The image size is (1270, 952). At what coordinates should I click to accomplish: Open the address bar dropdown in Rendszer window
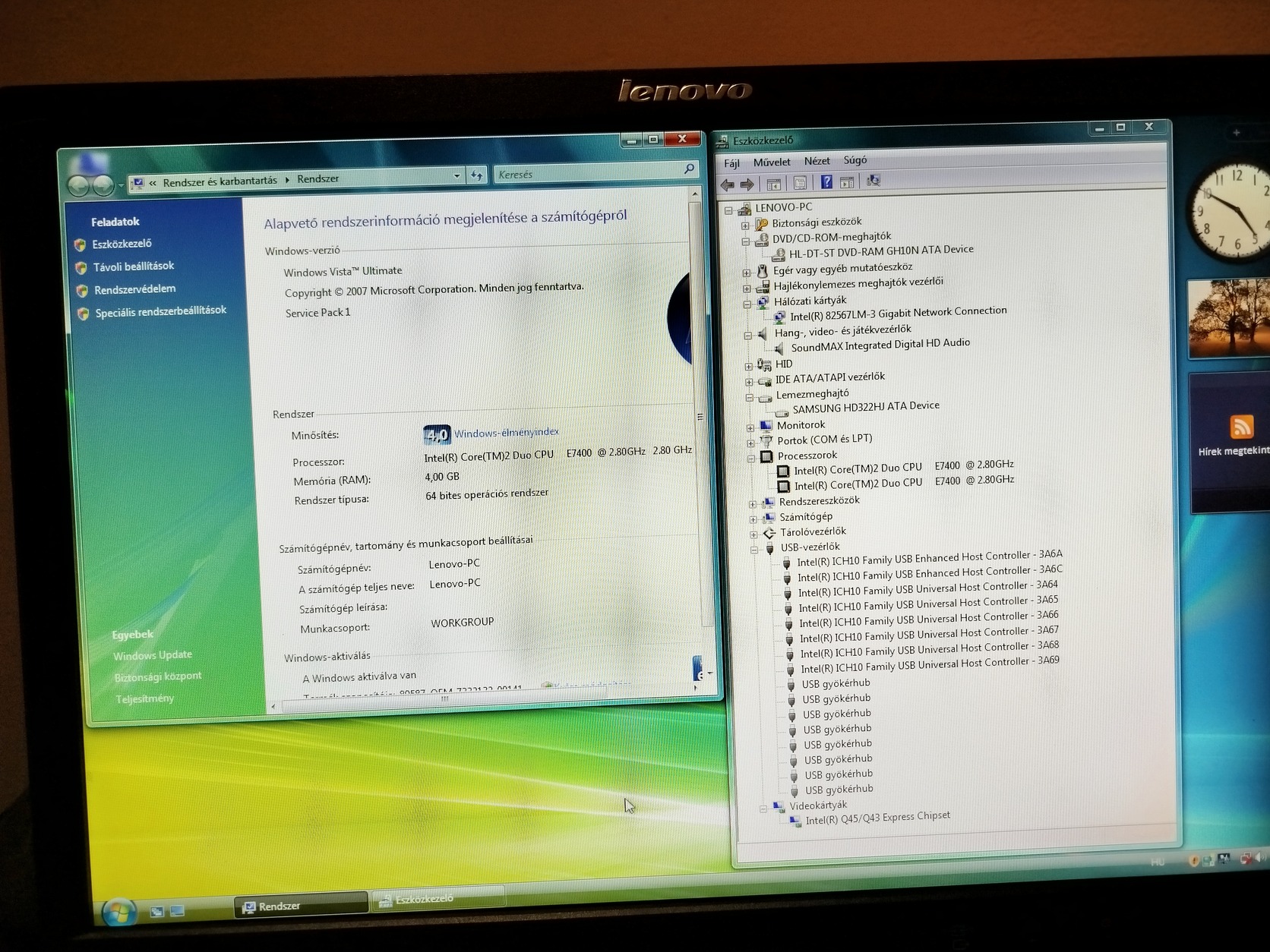click(457, 175)
